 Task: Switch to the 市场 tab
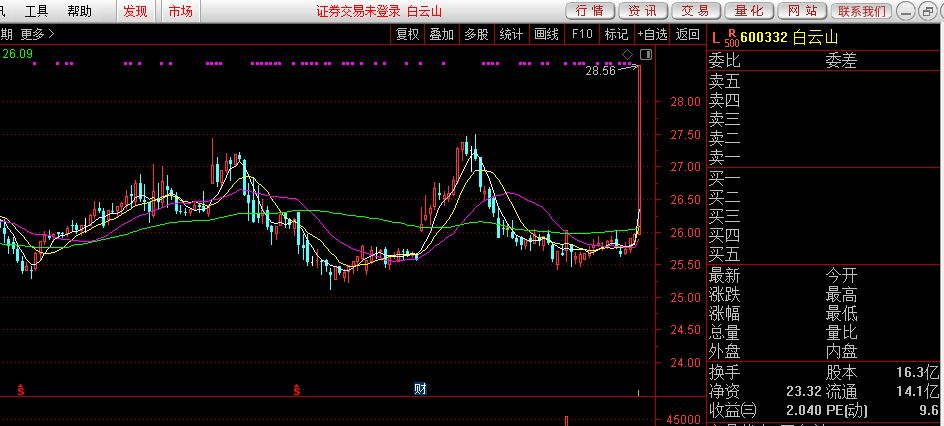coord(181,11)
